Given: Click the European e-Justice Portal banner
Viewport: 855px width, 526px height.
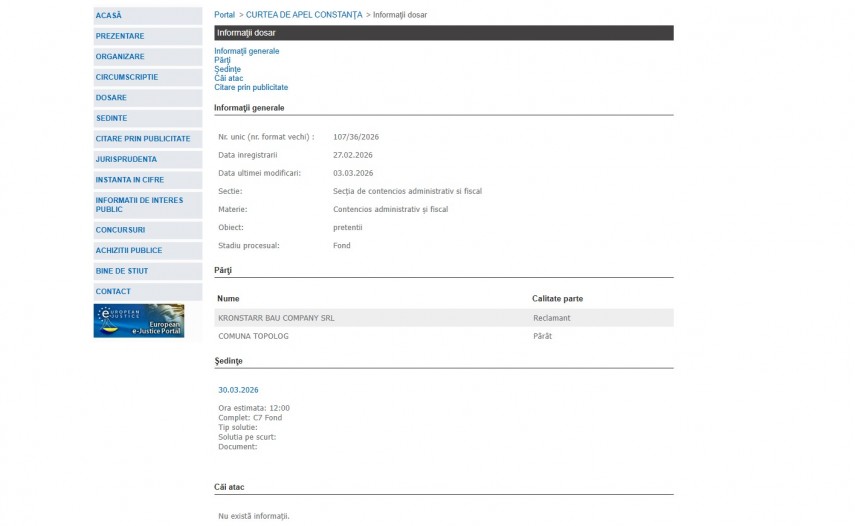Looking at the screenshot, I should (138, 321).
